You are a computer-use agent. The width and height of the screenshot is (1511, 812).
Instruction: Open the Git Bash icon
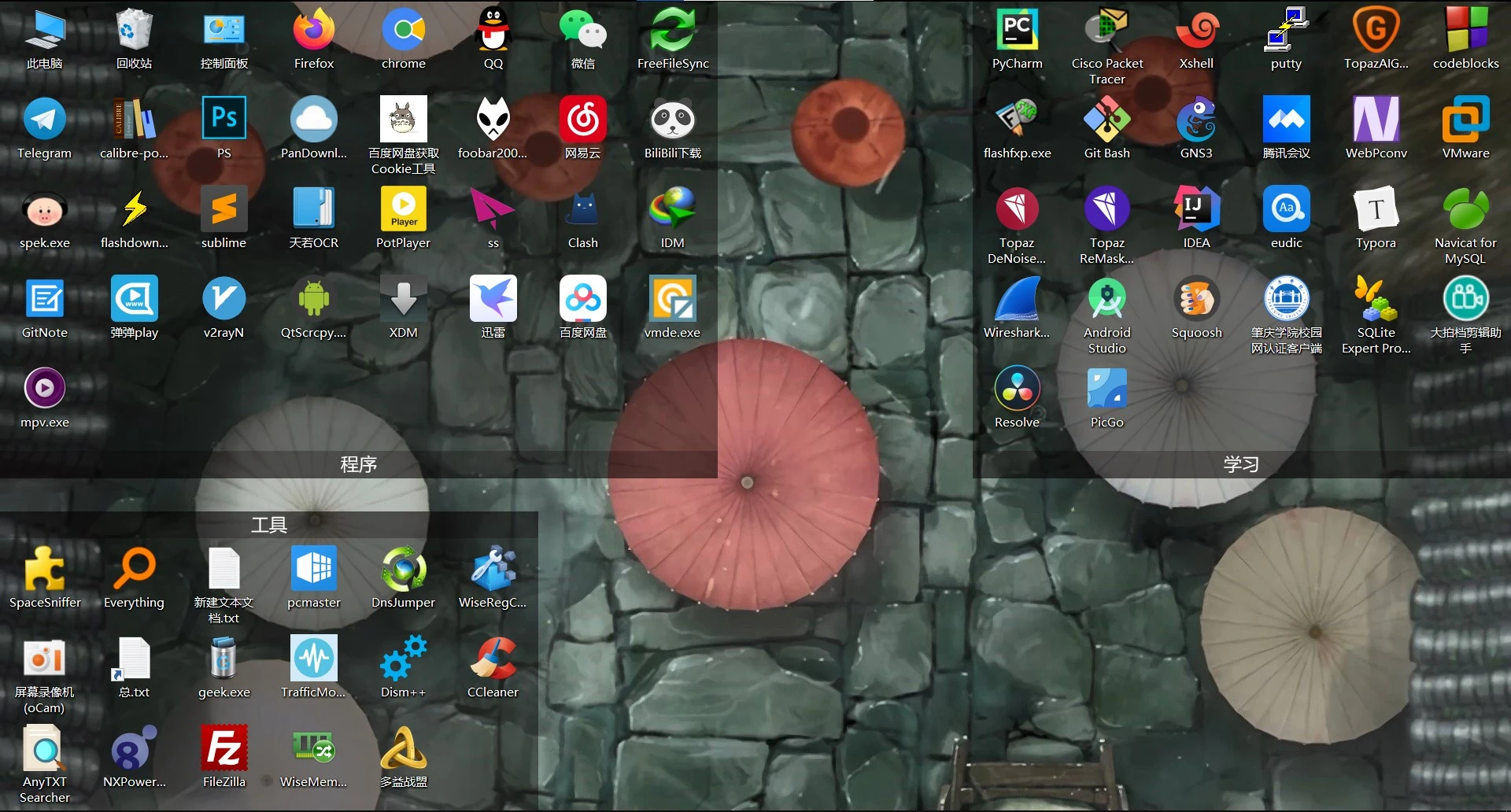click(1107, 120)
